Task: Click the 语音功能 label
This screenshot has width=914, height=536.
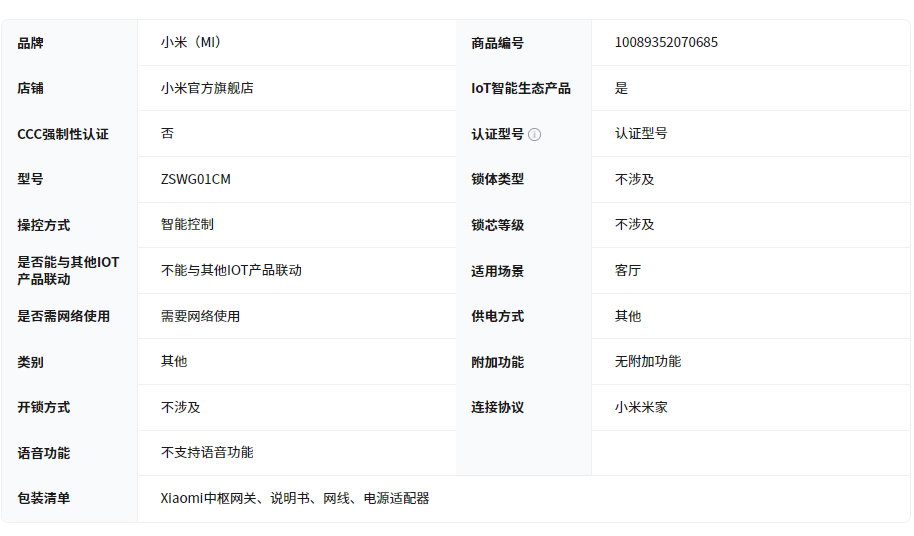Action: [x=44, y=453]
